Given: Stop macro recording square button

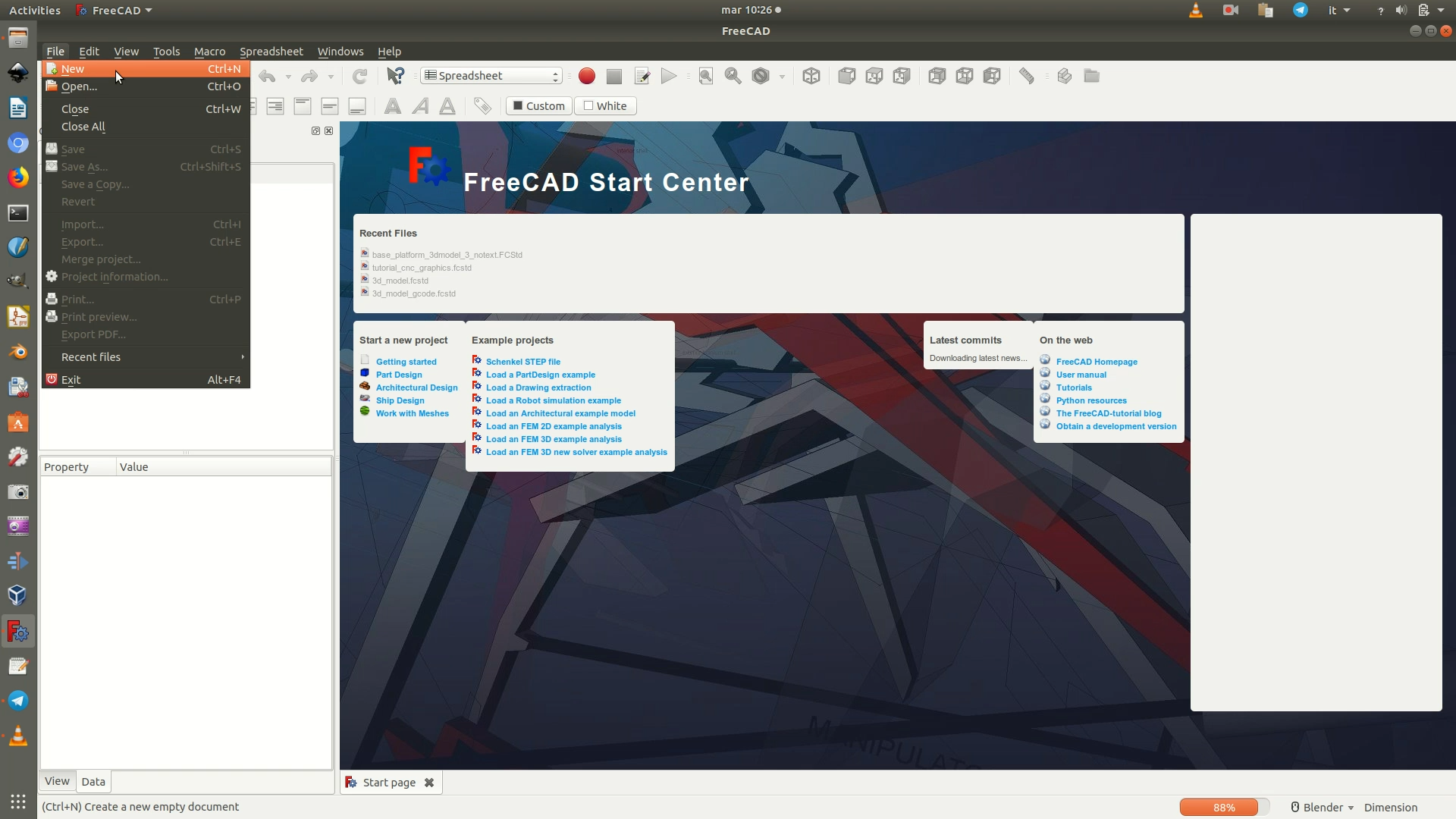Looking at the screenshot, I should pos(614,76).
